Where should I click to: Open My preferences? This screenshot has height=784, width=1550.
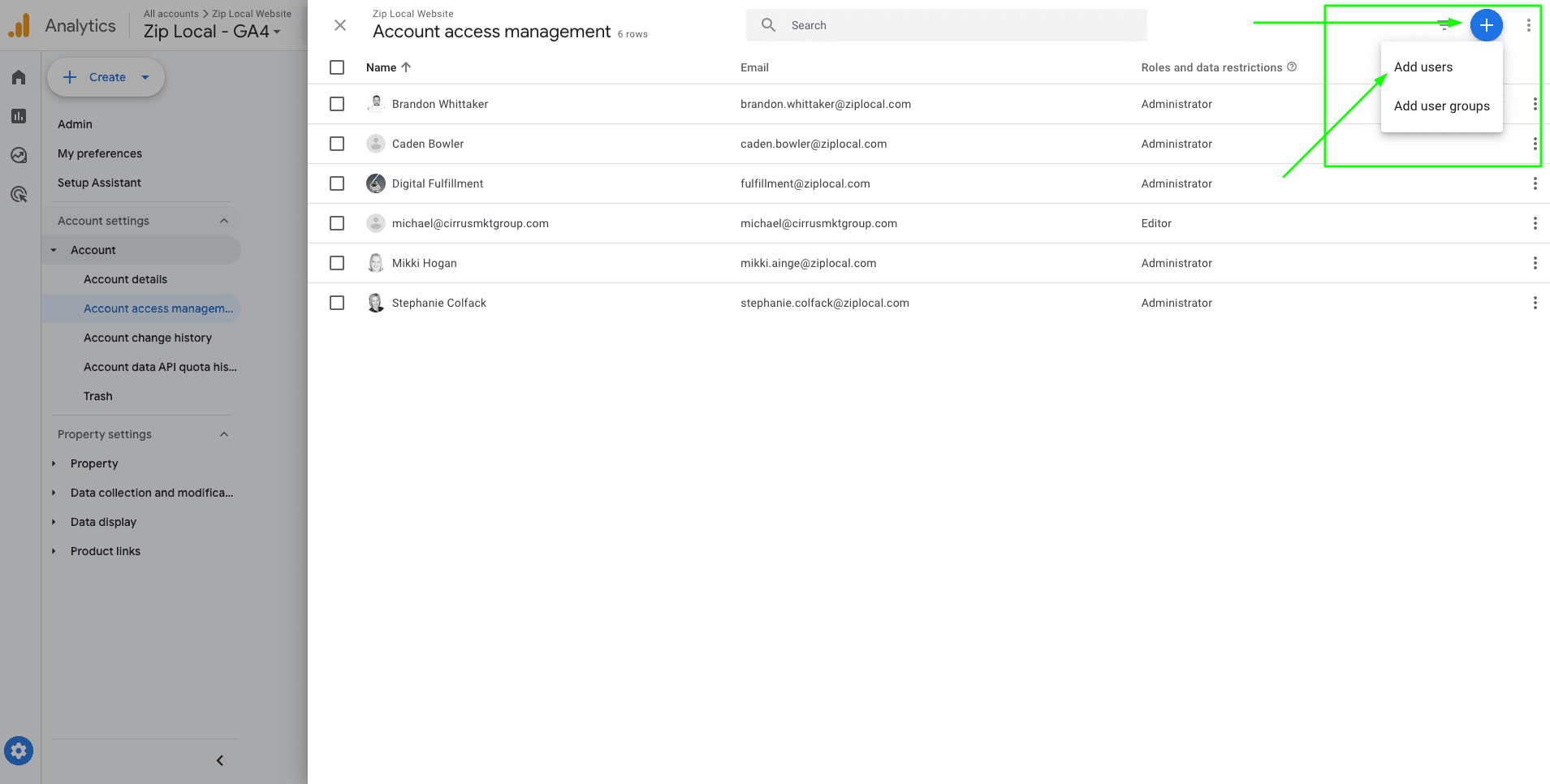coord(100,153)
